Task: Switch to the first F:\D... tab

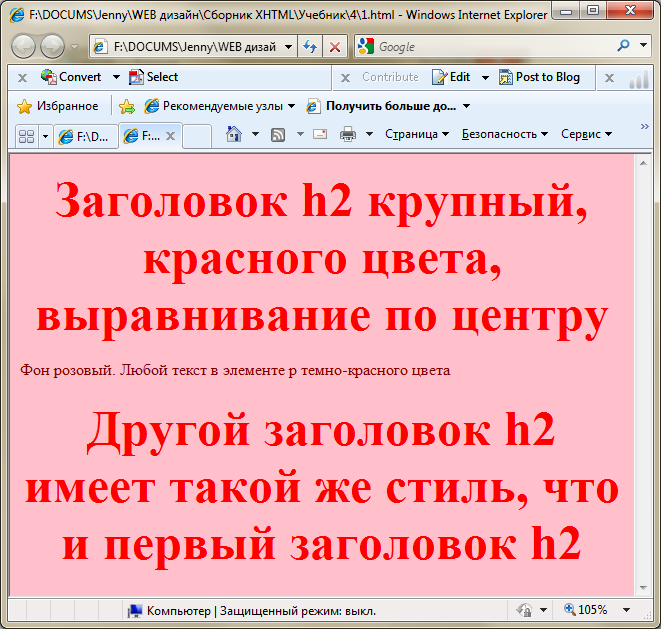Action: click(84, 136)
